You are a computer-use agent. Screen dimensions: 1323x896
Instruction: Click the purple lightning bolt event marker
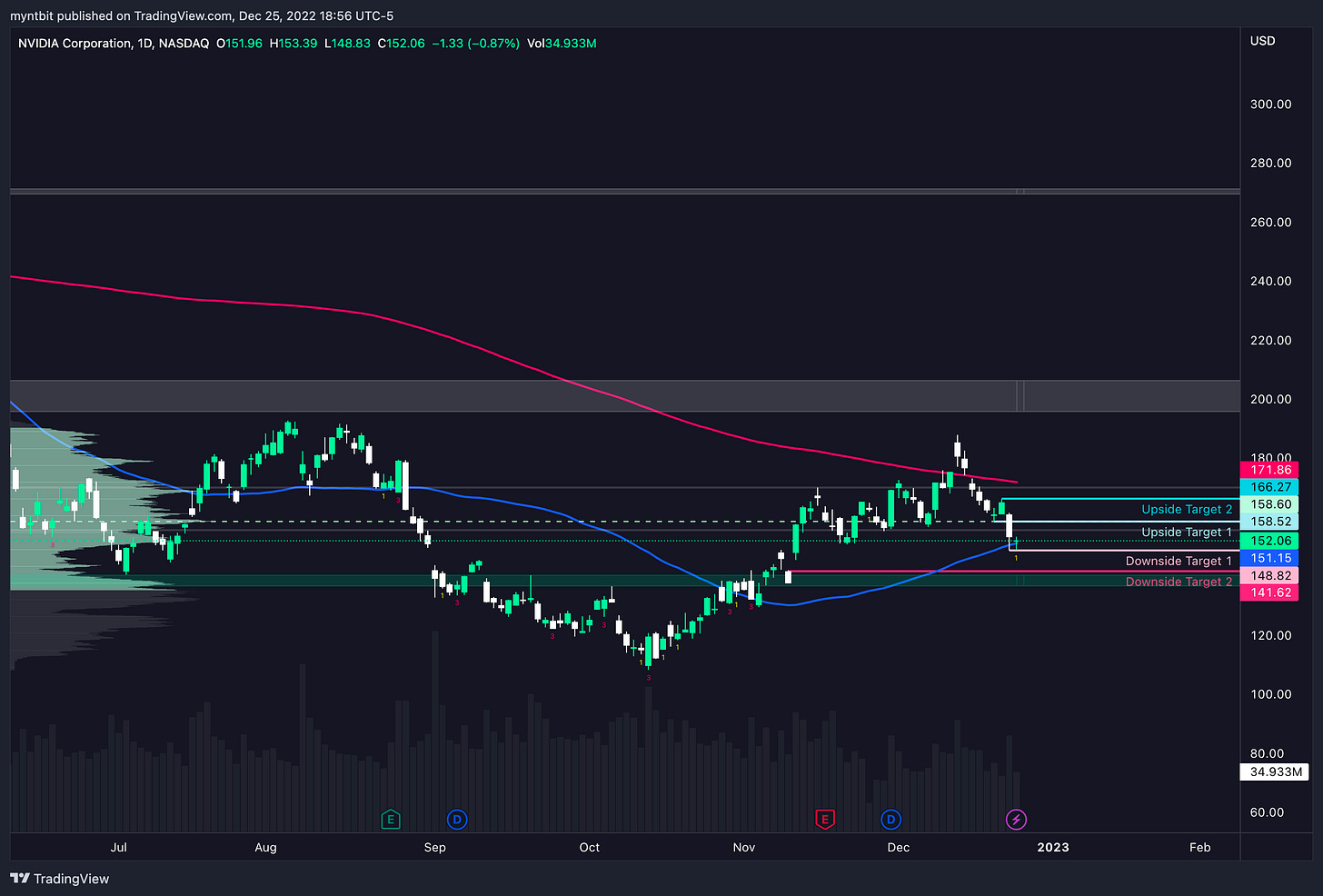click(x=1017, y=820)
